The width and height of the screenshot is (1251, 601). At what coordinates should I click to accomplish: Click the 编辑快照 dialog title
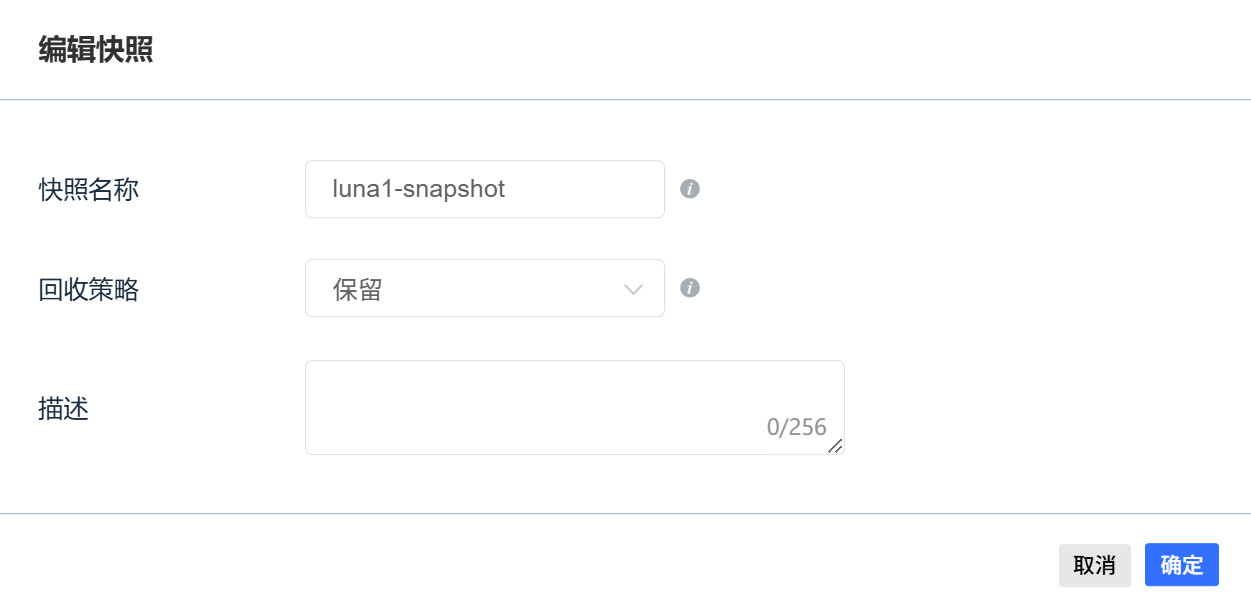[96, 49]
